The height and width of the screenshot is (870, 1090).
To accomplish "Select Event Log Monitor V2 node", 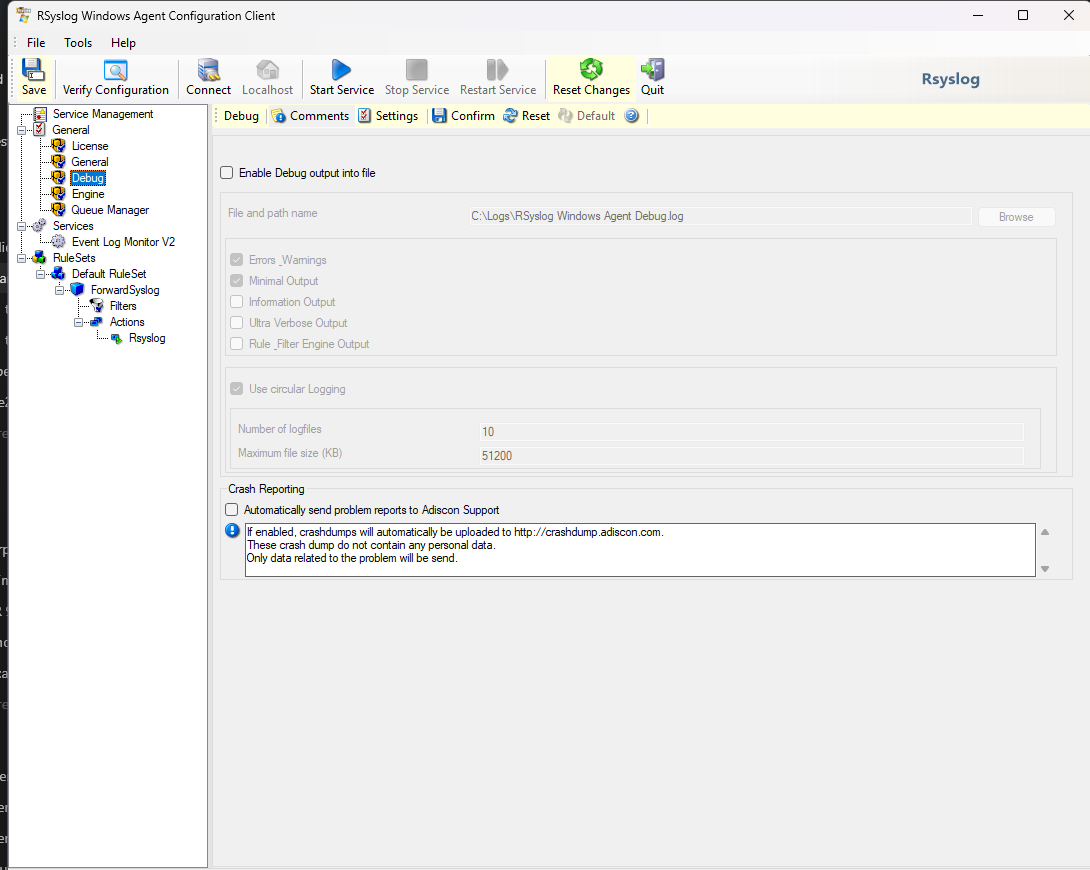I will point(123,242).
